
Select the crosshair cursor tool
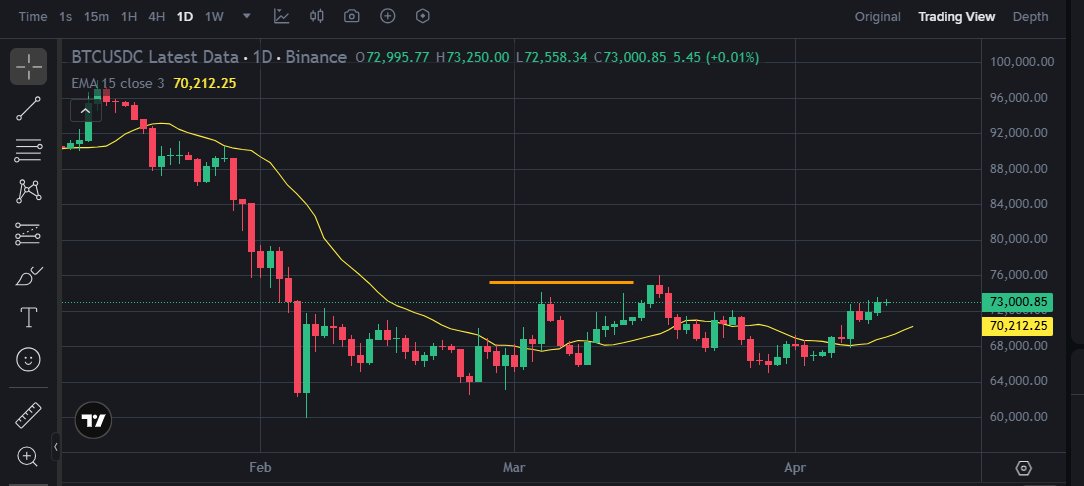tap(28, 66)
